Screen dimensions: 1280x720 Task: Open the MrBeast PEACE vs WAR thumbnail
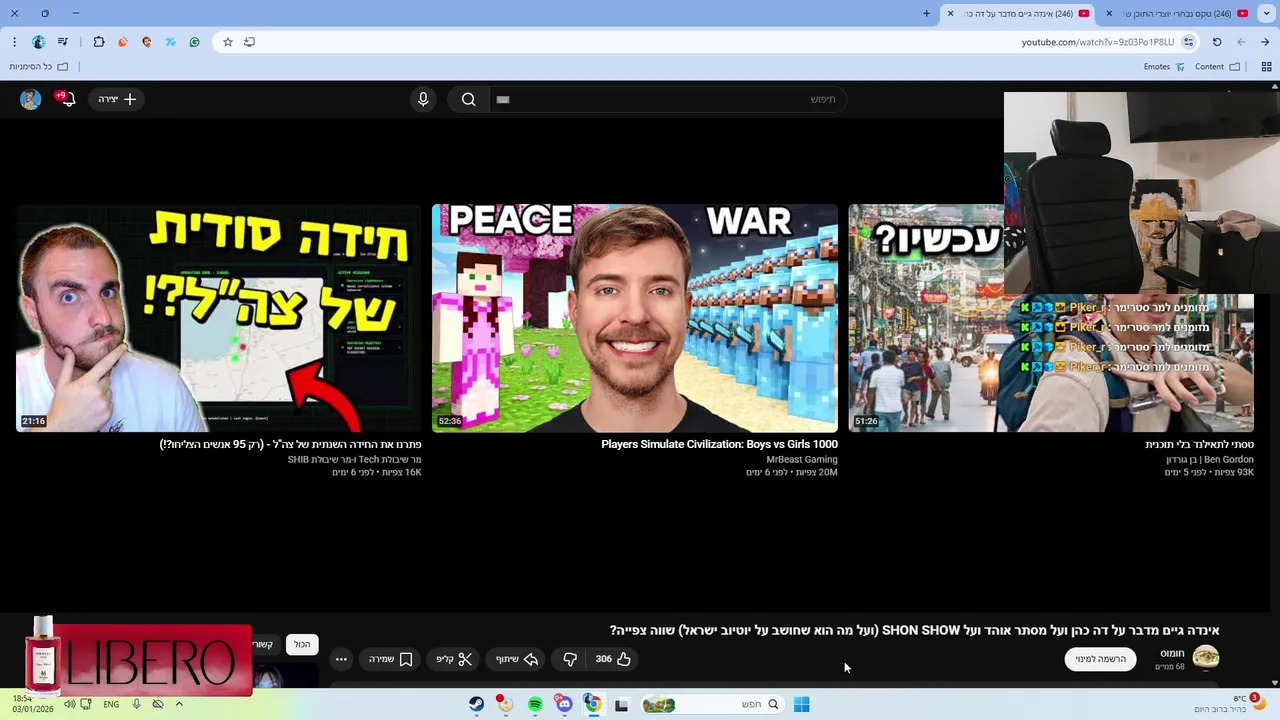[x=635, y=318]
